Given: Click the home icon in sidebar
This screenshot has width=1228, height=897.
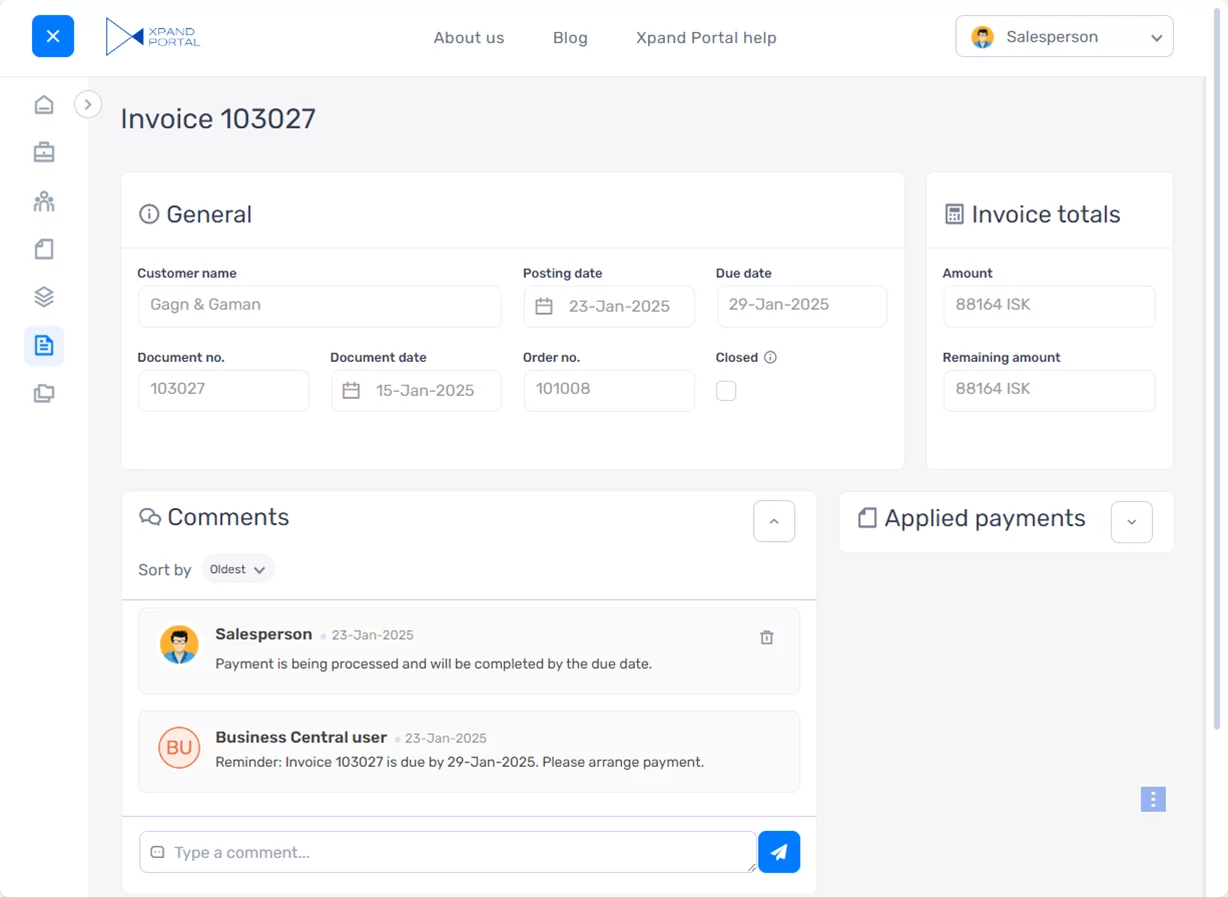Looking at the screenshot, I should [44, 105].
